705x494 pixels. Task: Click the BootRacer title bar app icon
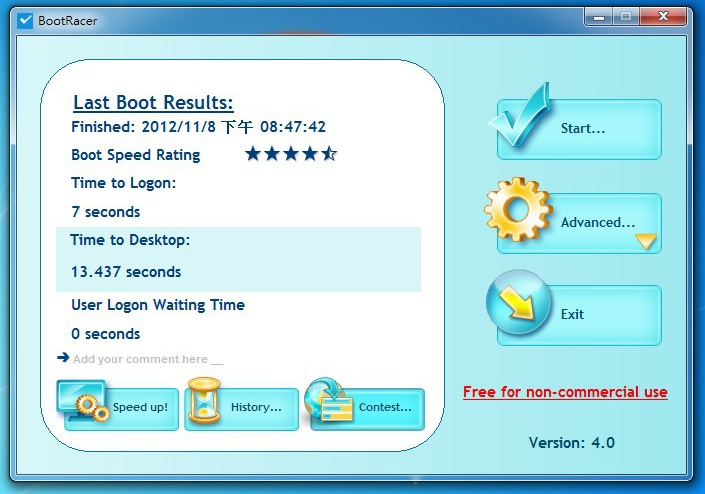[x=25, y=21]
